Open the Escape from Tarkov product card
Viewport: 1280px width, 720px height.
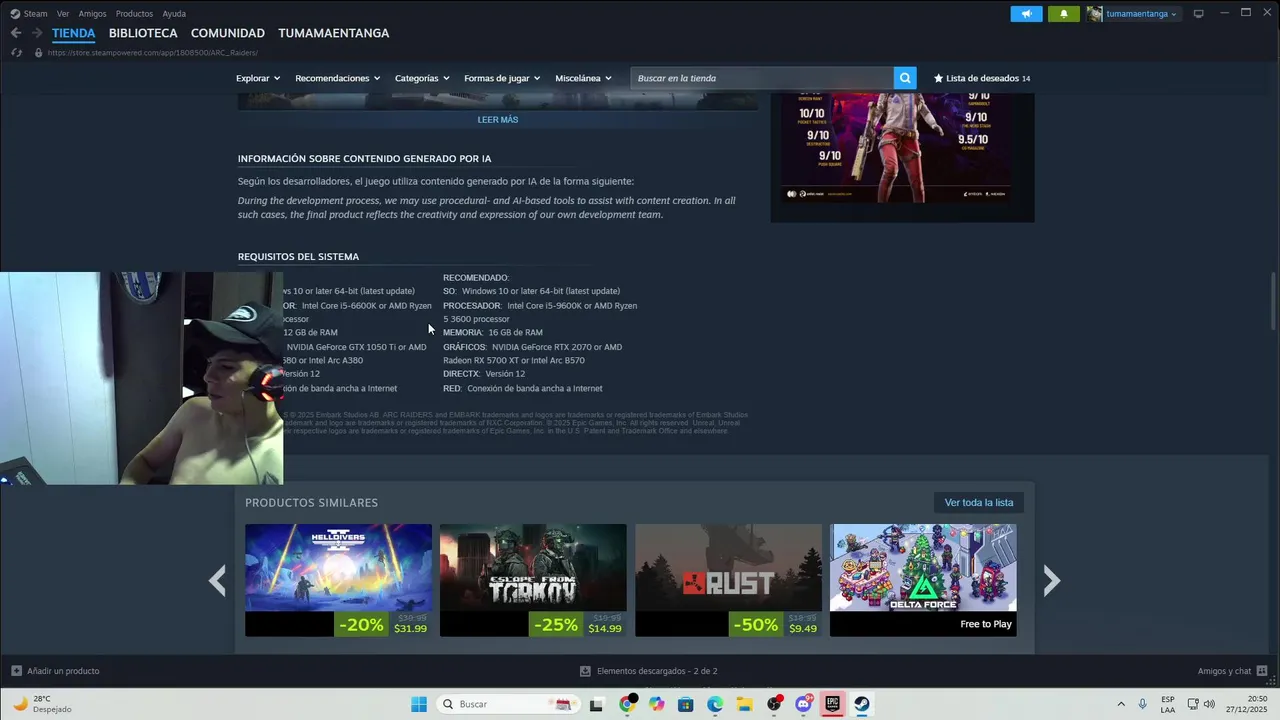click(533, 580)
